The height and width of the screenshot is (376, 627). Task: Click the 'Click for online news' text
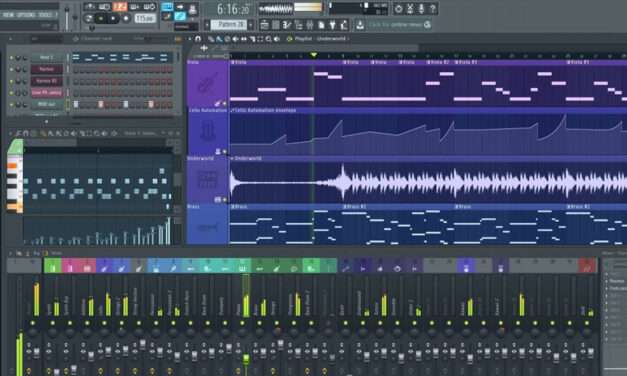pos(394,25)
